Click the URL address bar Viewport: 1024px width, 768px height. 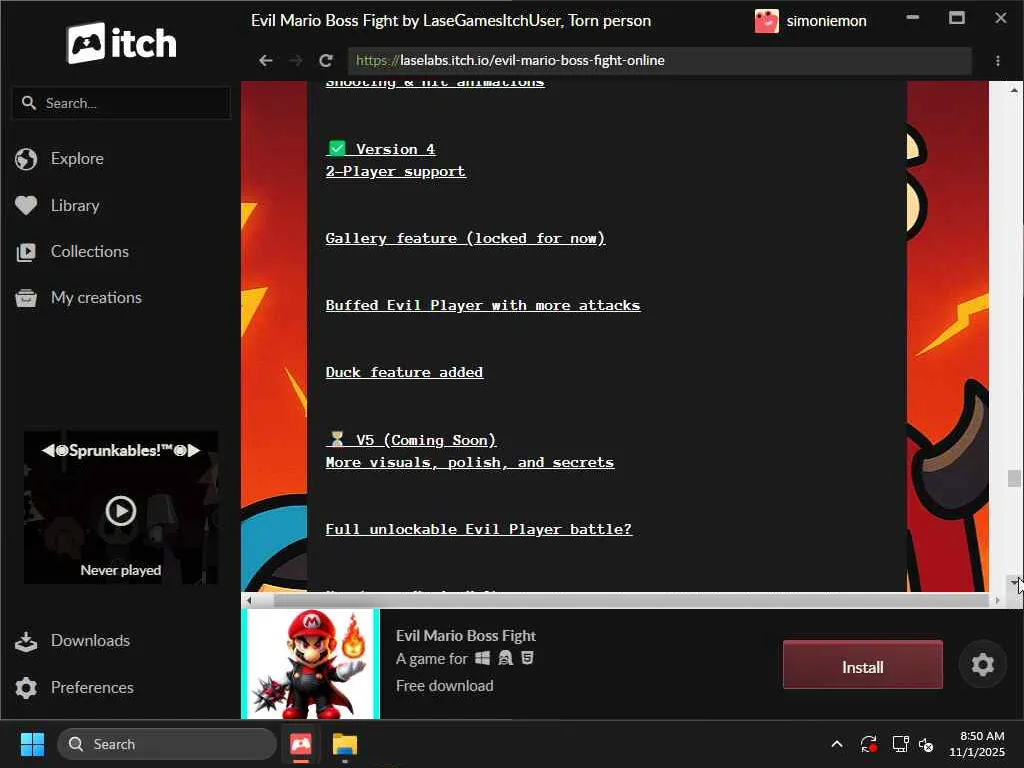click(x=660, y=61)
